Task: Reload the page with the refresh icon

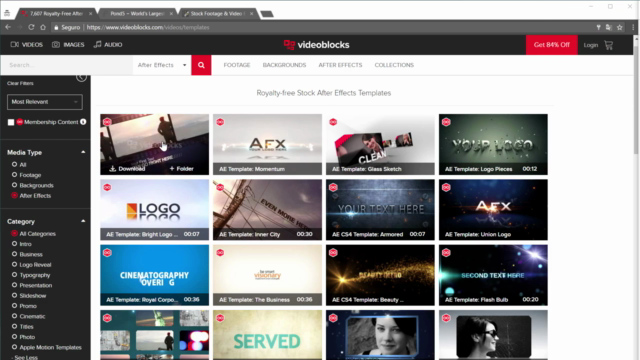Action: pos(31,27)
